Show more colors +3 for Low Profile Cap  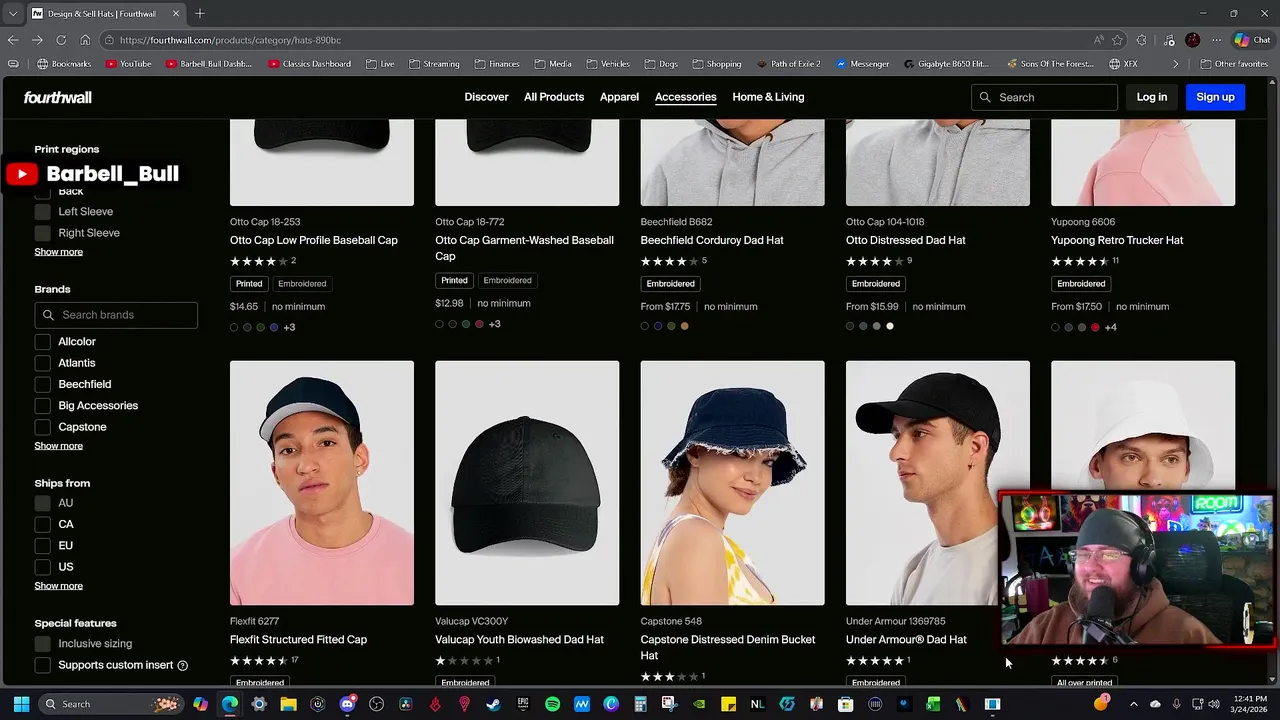pos(289,327)
